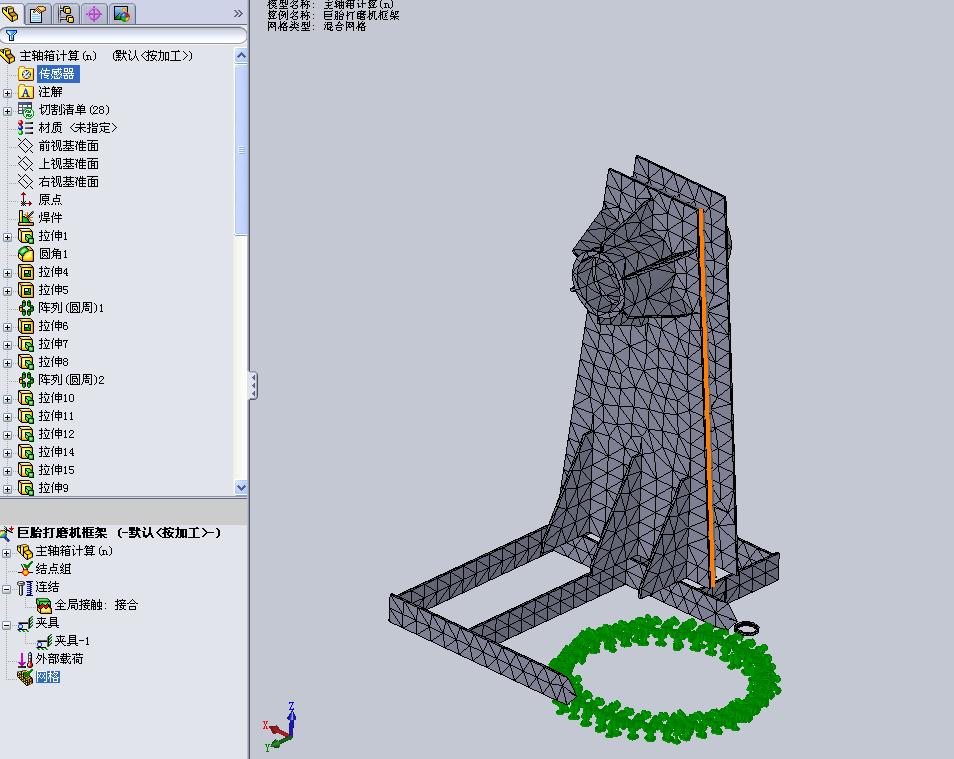Collapse the 夹具 fixtures node
The image size is (954, 759).
7,624
